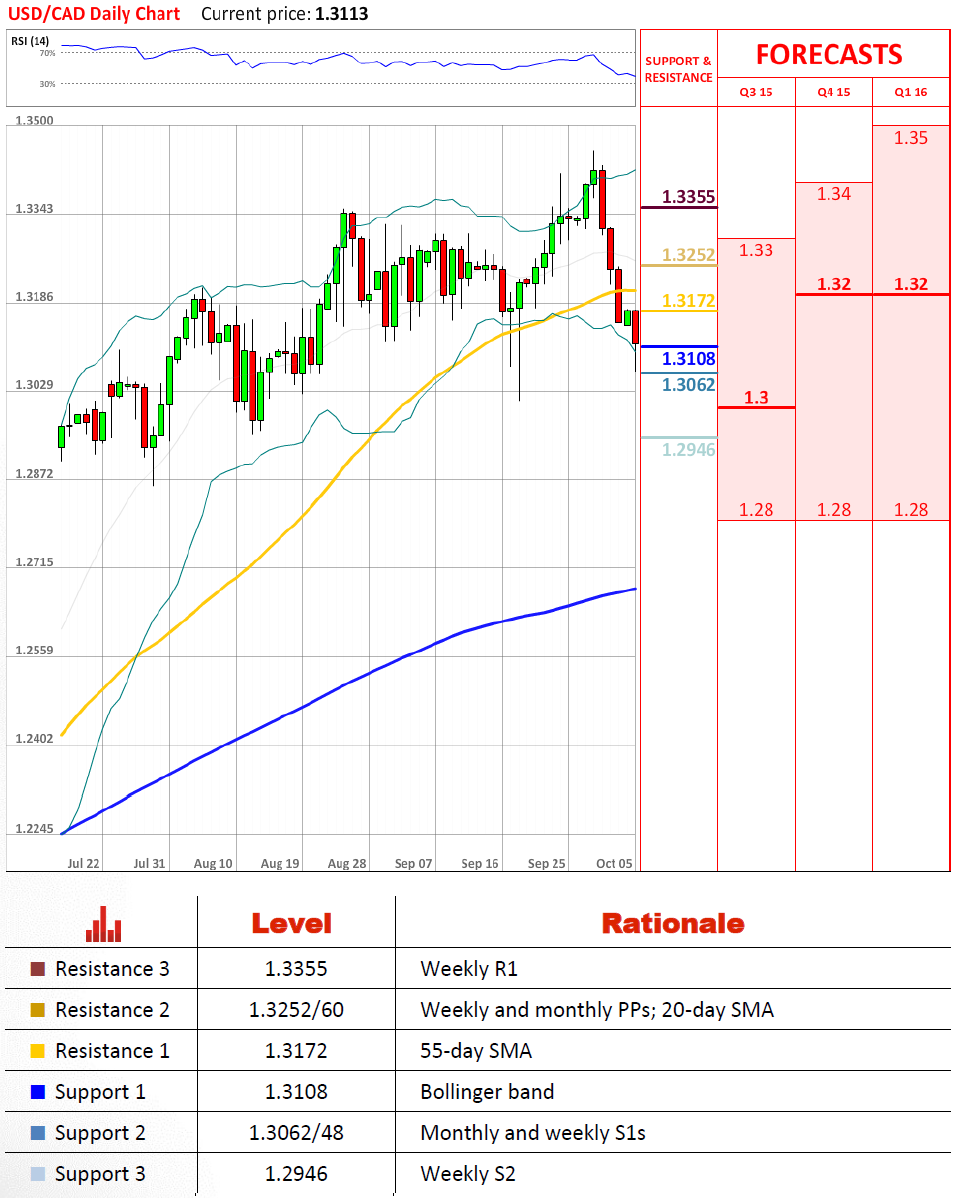Click the 1.3500 price label on y-axis
The width and height of the screenshot is (963, 1198).
pyautogui.click(x=34, y=121)
